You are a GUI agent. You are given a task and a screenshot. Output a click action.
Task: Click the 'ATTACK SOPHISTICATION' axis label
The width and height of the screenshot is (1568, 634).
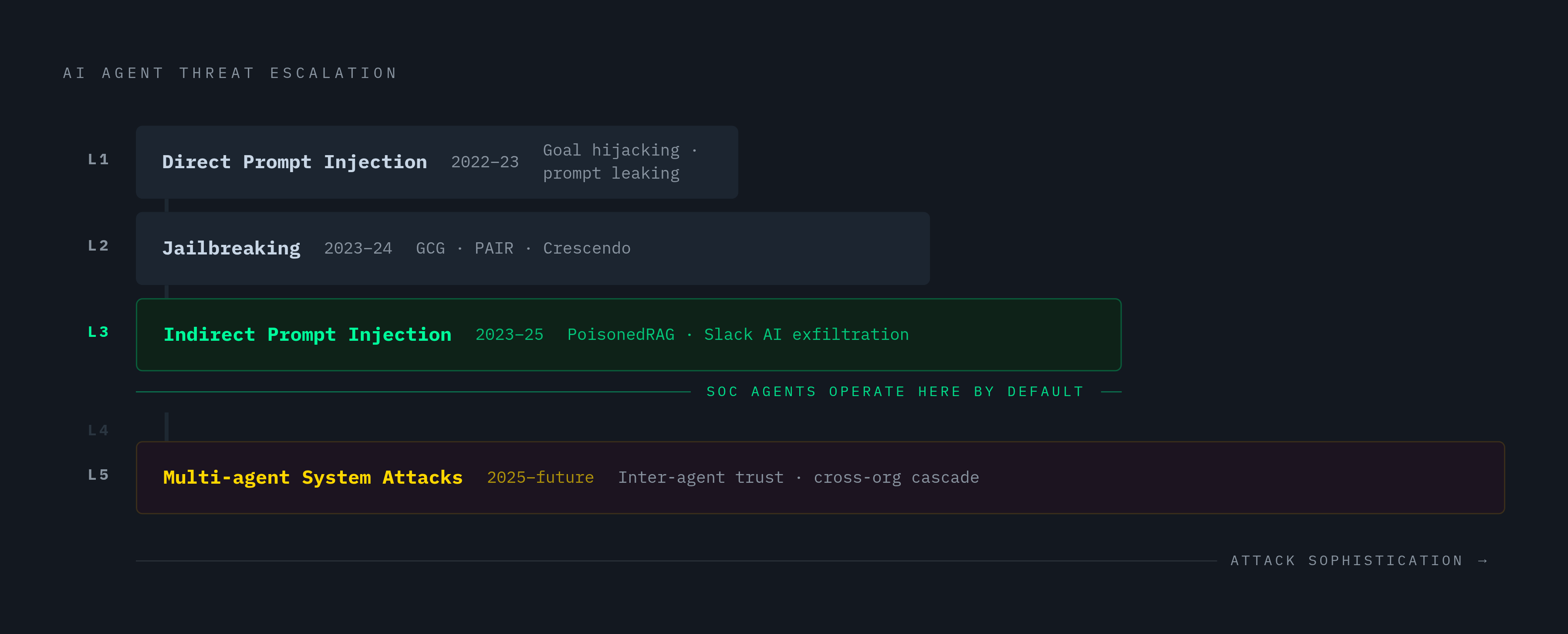(x=1346, y=561)
